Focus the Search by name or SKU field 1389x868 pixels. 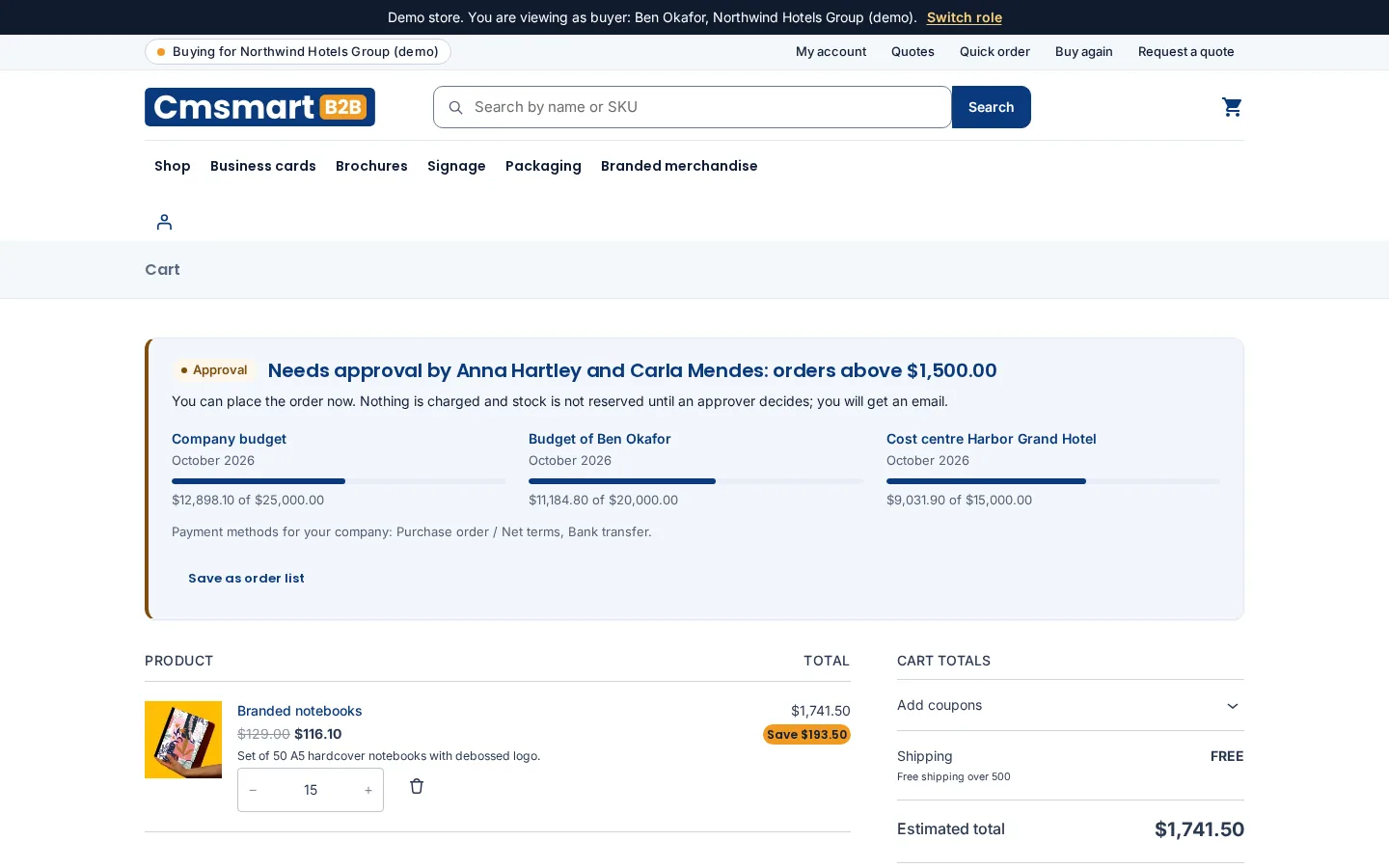click(693, 107)
